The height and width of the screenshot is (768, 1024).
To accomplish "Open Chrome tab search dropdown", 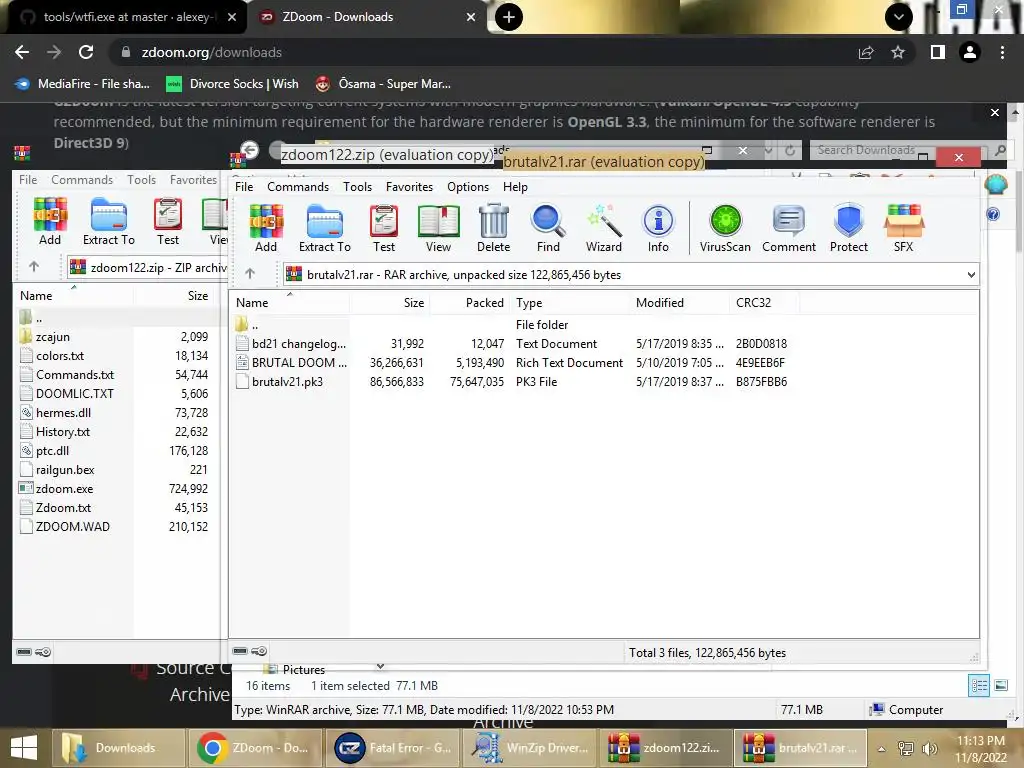I will (x=899, y=17).
